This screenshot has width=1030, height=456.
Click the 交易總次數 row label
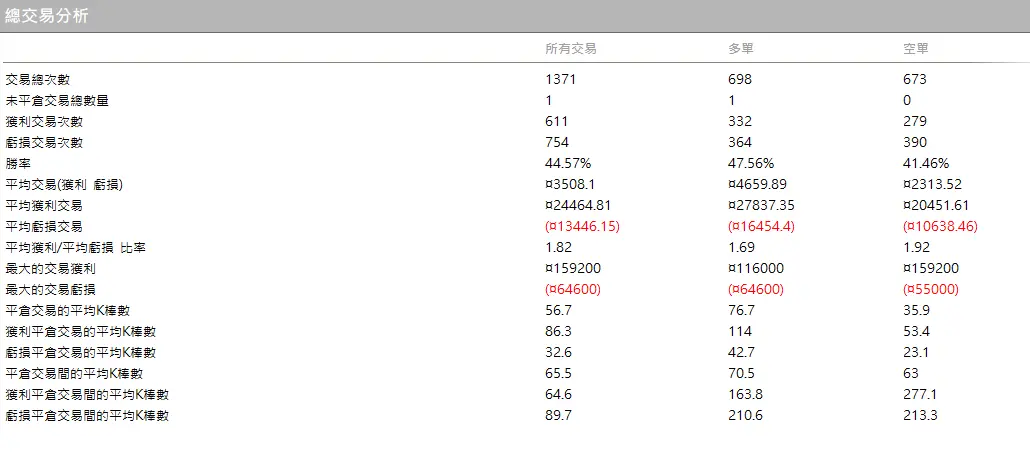pyautogui.click(x=38, y=79)
